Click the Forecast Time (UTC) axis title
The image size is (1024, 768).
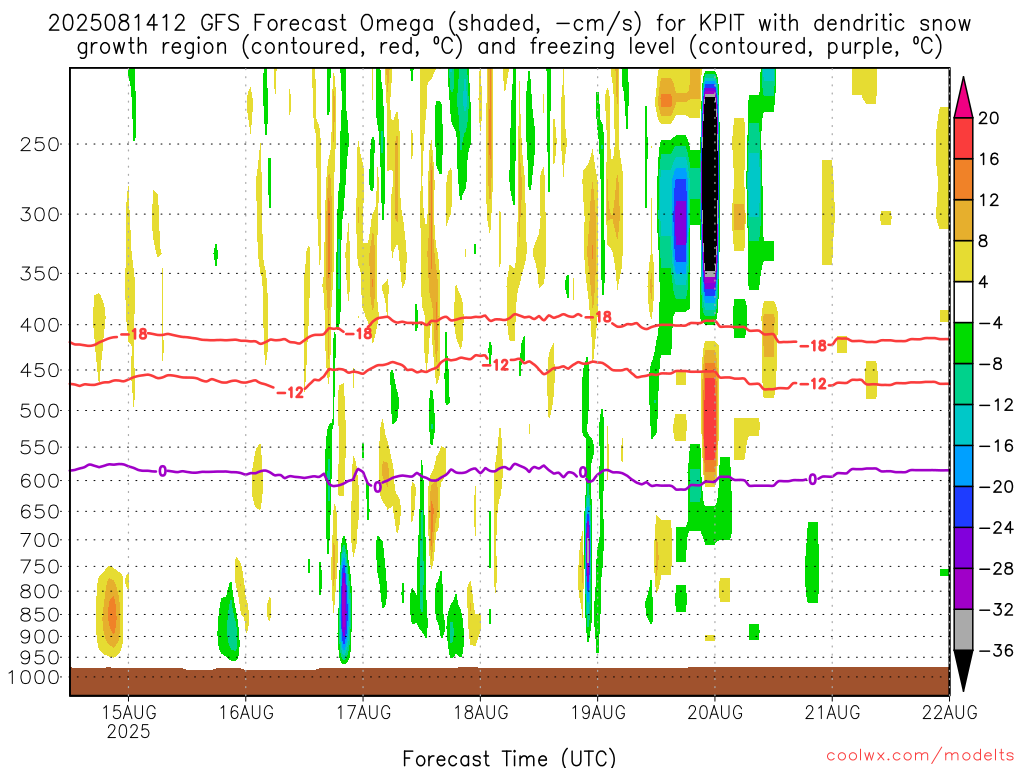click(509, 758)
